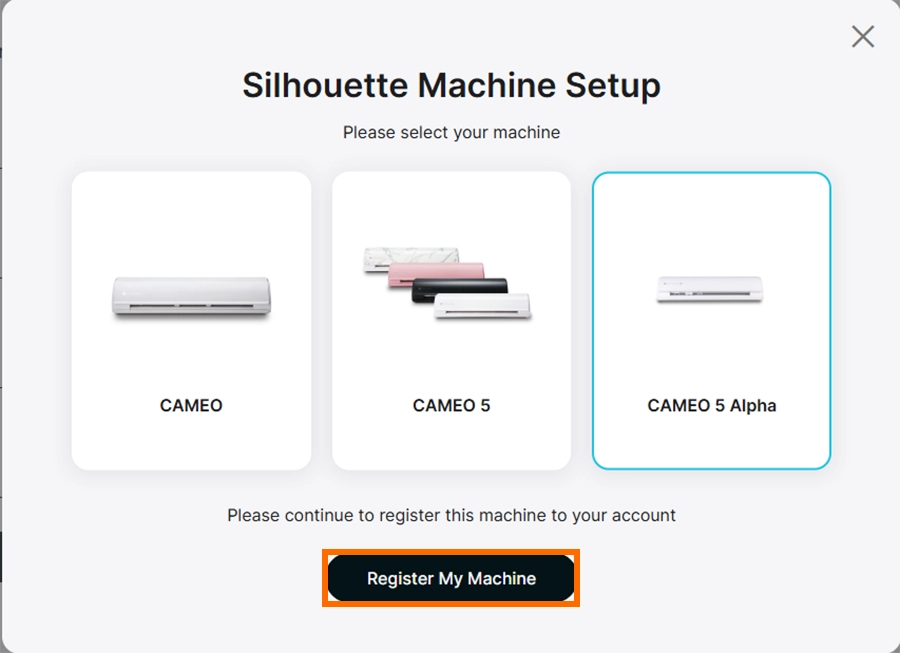Click the "CAMEO 5 Alpha" text label

coord(711,406)
